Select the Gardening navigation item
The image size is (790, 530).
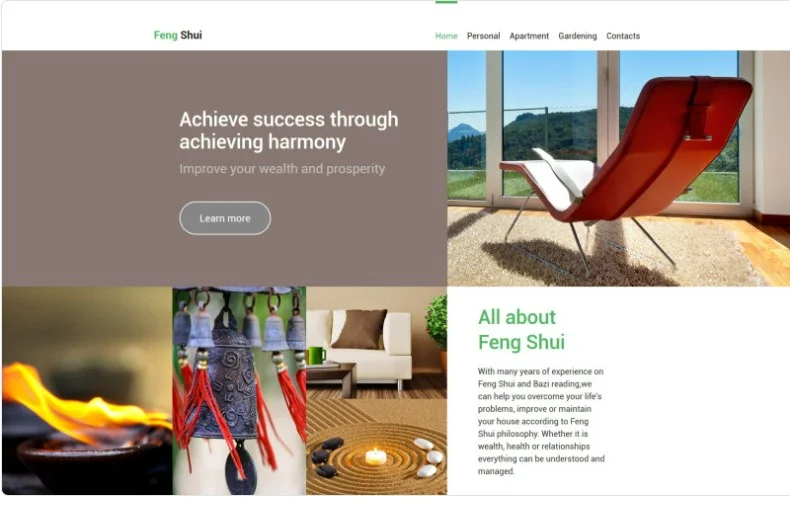(577, 36)
